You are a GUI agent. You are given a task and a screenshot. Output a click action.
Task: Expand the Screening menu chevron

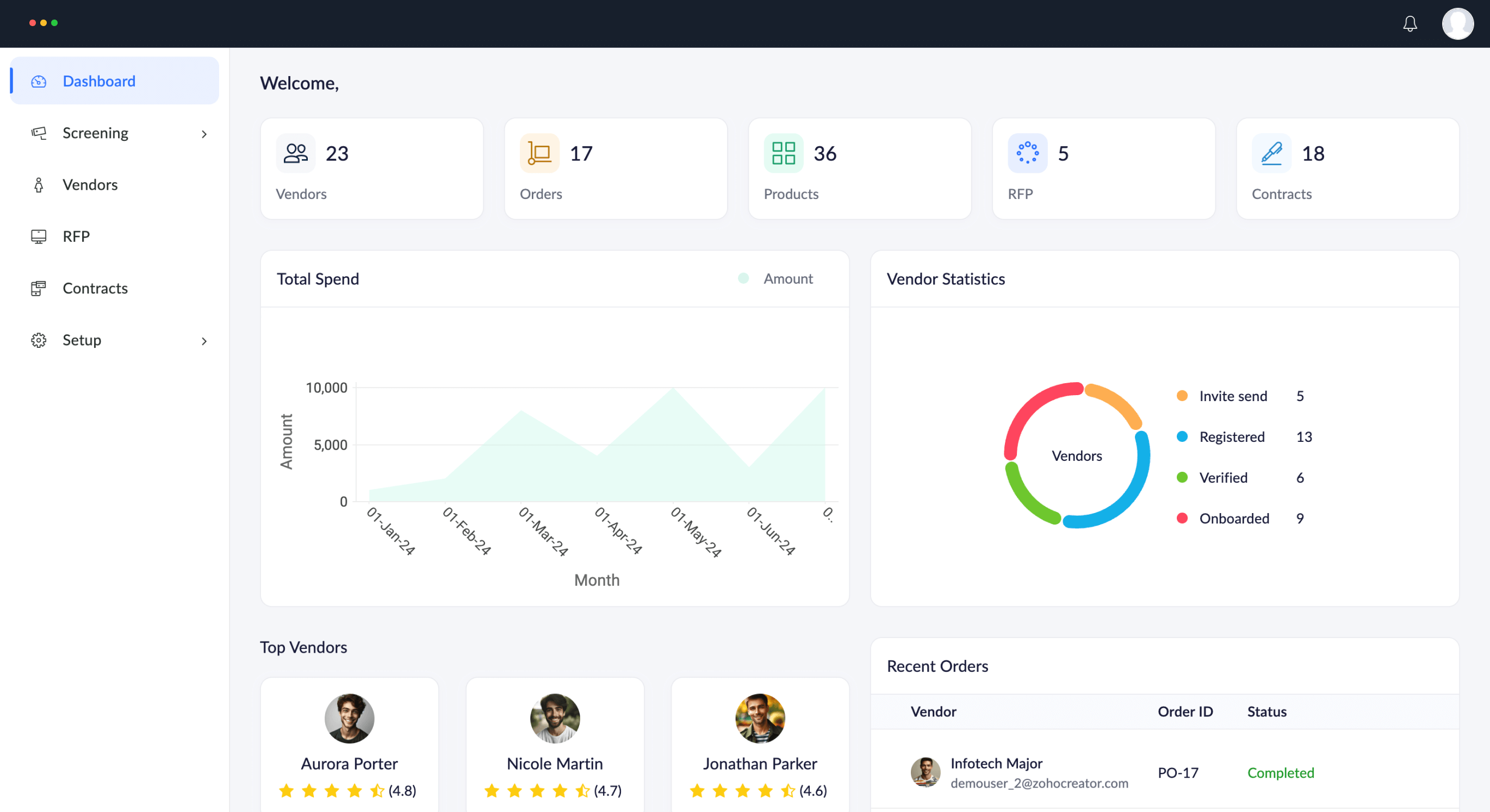204,134
